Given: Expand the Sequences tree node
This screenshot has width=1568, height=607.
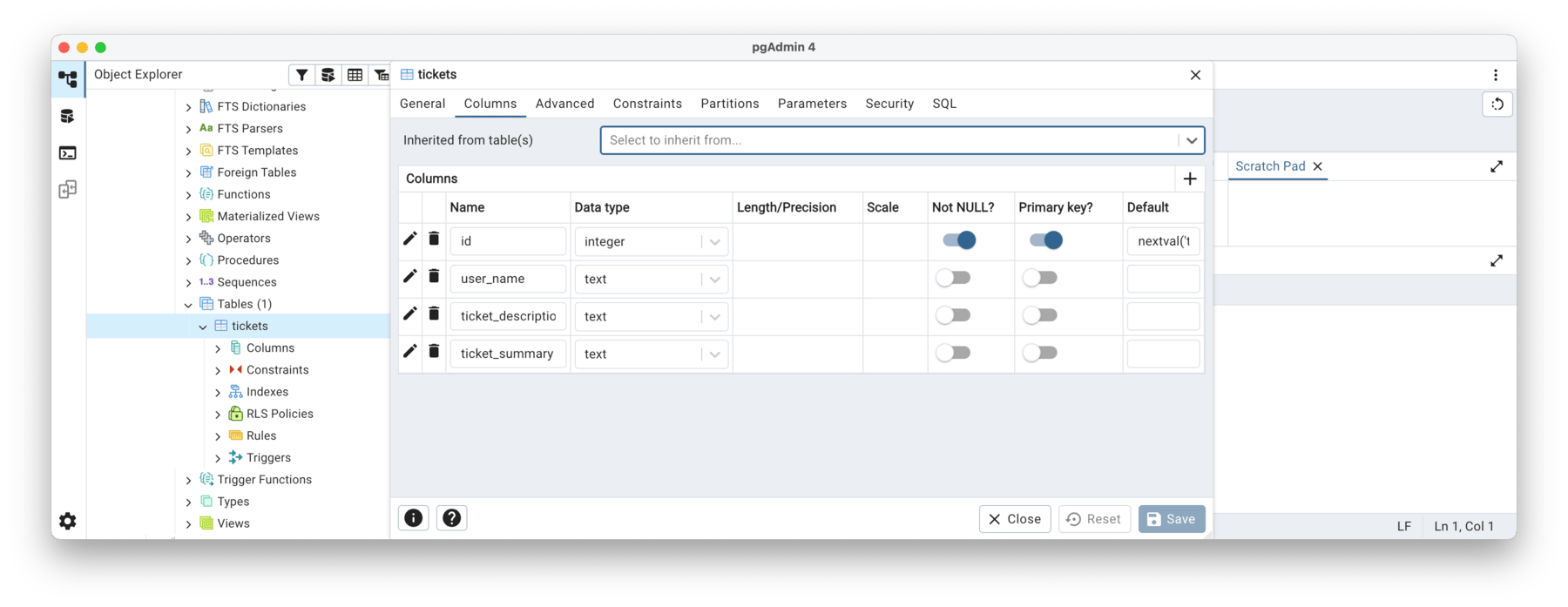Looking at the screenshot, I should [189, 282].
